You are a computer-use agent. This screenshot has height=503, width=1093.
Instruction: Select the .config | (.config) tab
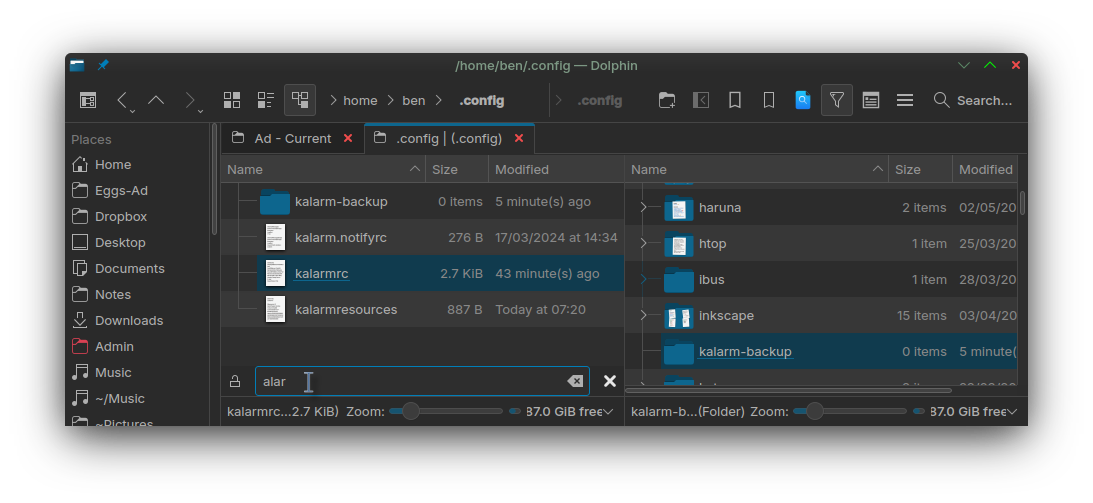pos(449,139)
